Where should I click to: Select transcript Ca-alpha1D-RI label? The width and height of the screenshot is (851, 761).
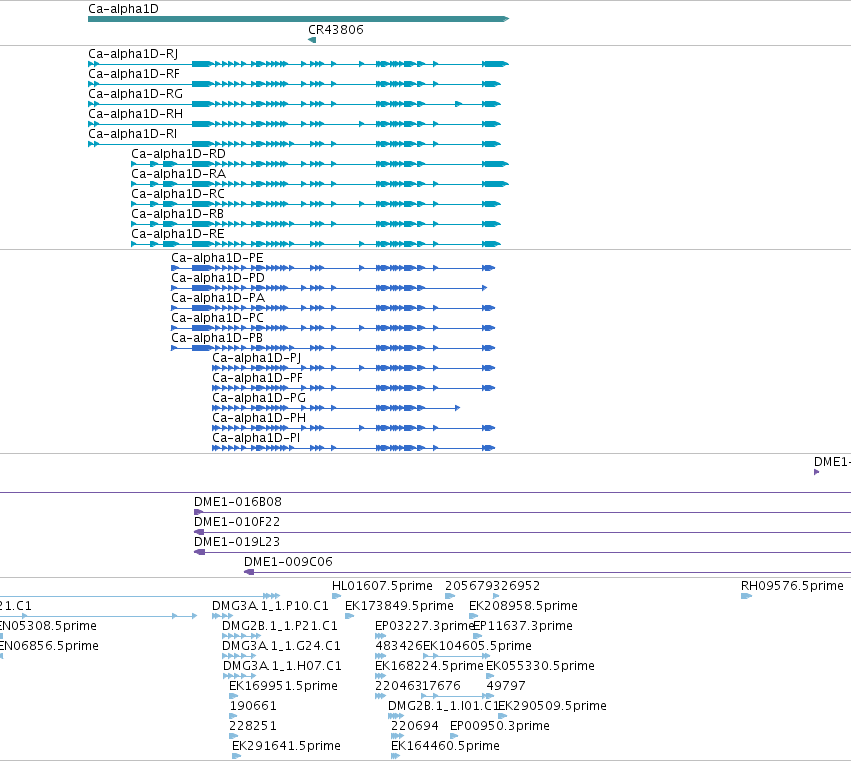coord(132,134)
